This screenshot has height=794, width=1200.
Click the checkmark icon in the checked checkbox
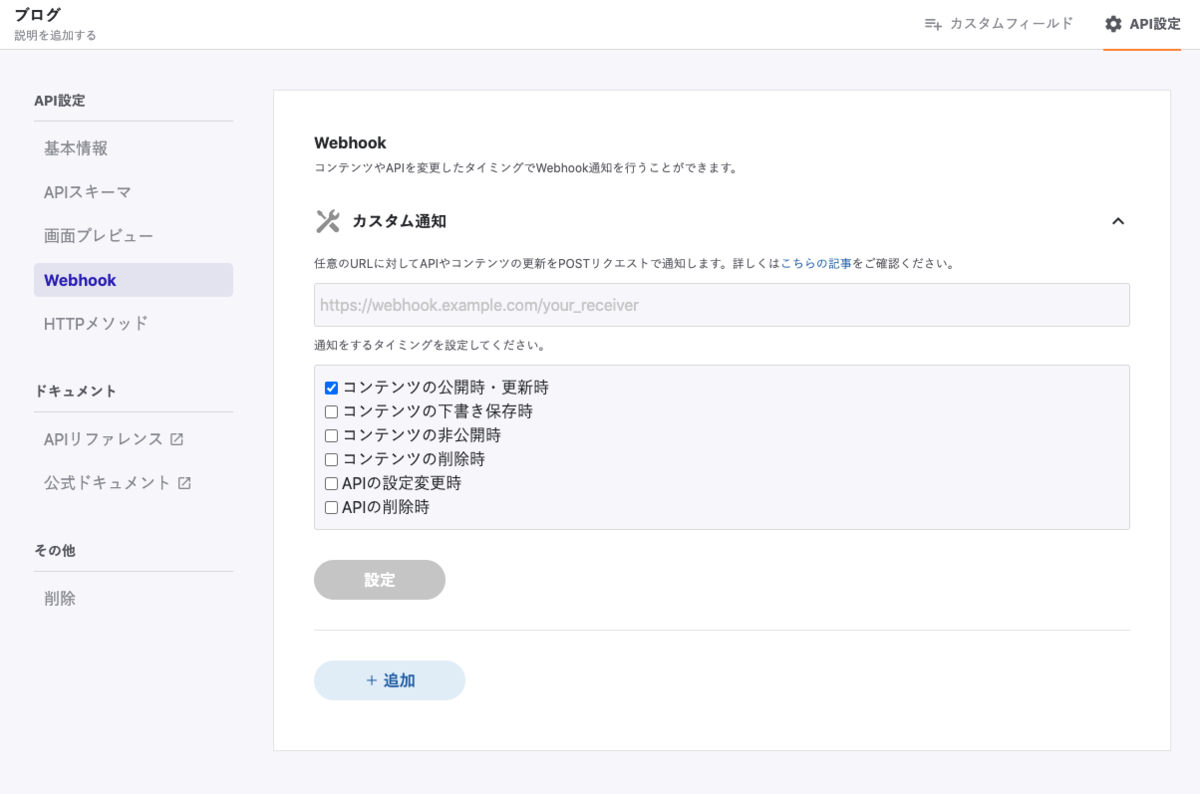coord(330,388)
